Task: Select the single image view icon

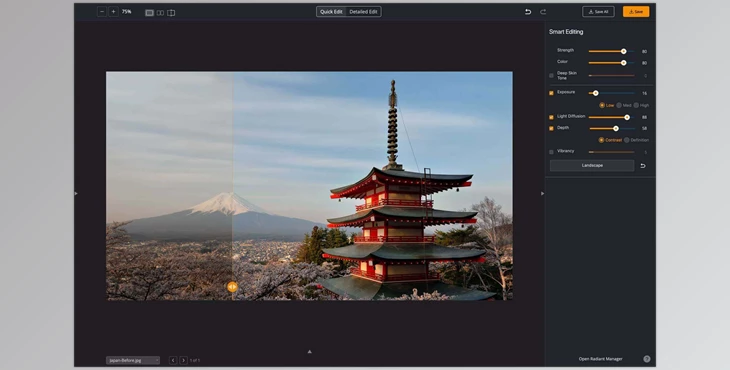Action: tap(149, 13)
